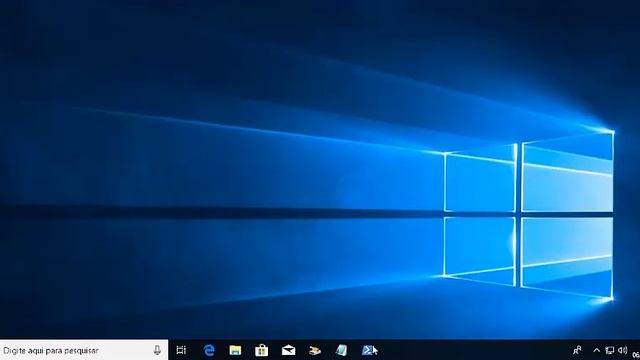Viewport: 640px width, 360px height.
Task: Open the Microsoft Store bag icon
Action: [261, 350]
